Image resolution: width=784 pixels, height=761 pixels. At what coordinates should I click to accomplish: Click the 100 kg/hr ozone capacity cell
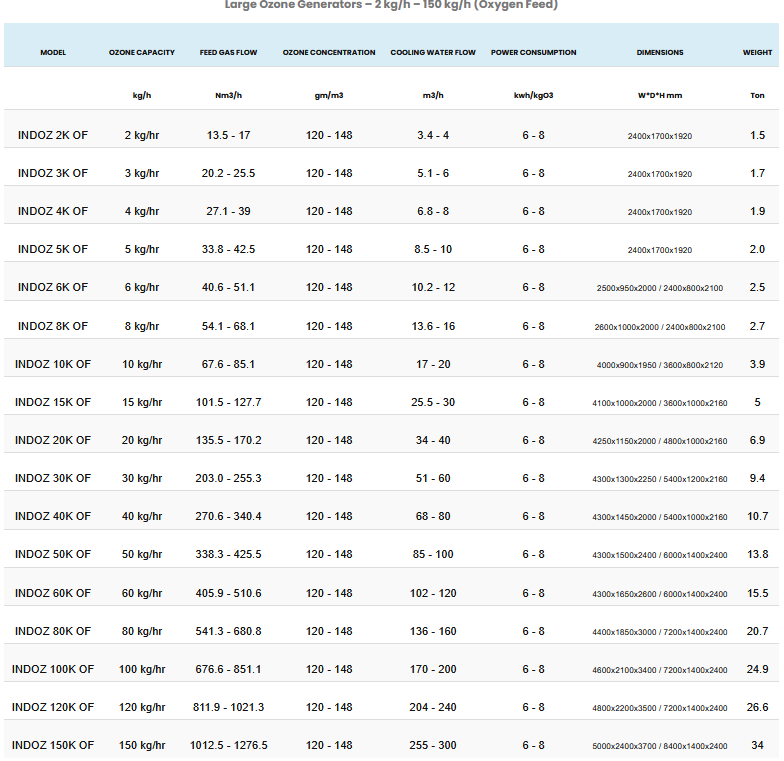(x=142, y=669)
